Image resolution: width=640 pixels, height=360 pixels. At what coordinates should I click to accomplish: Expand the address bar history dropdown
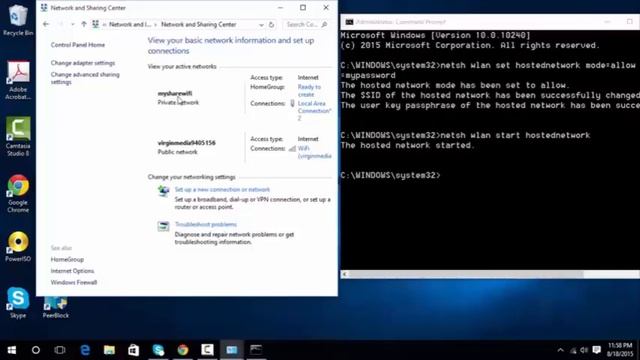261,25
